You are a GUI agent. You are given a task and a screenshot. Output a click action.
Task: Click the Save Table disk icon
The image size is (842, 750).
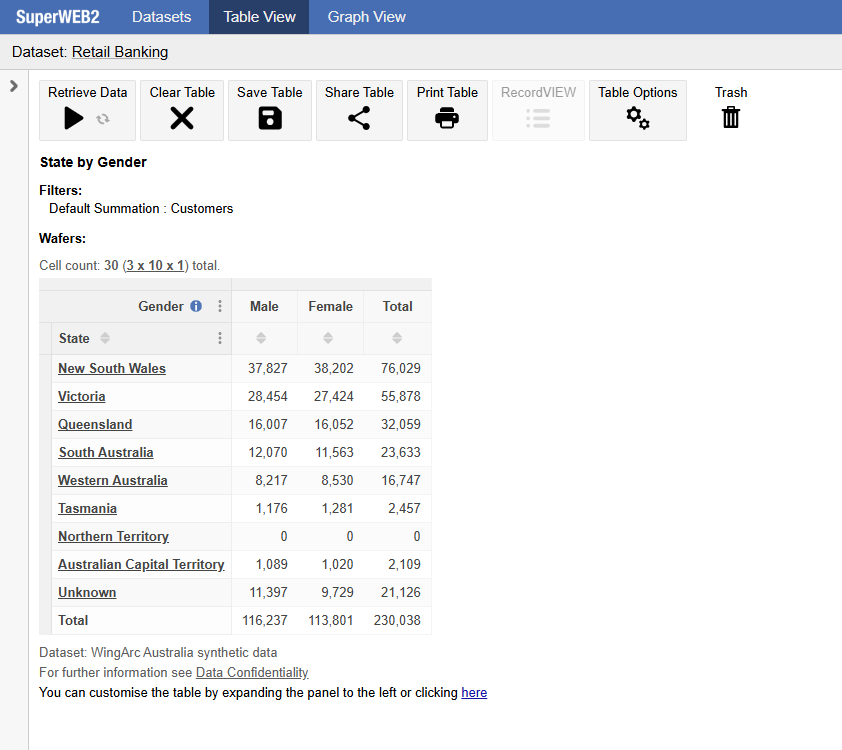click(270, 117)
